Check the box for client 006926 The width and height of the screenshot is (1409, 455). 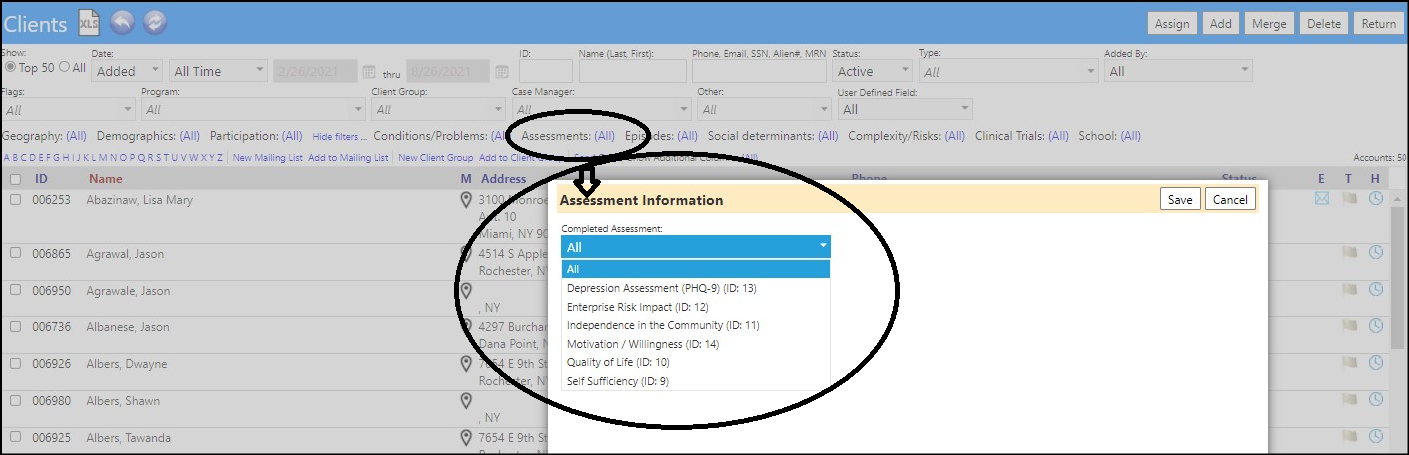15,364
